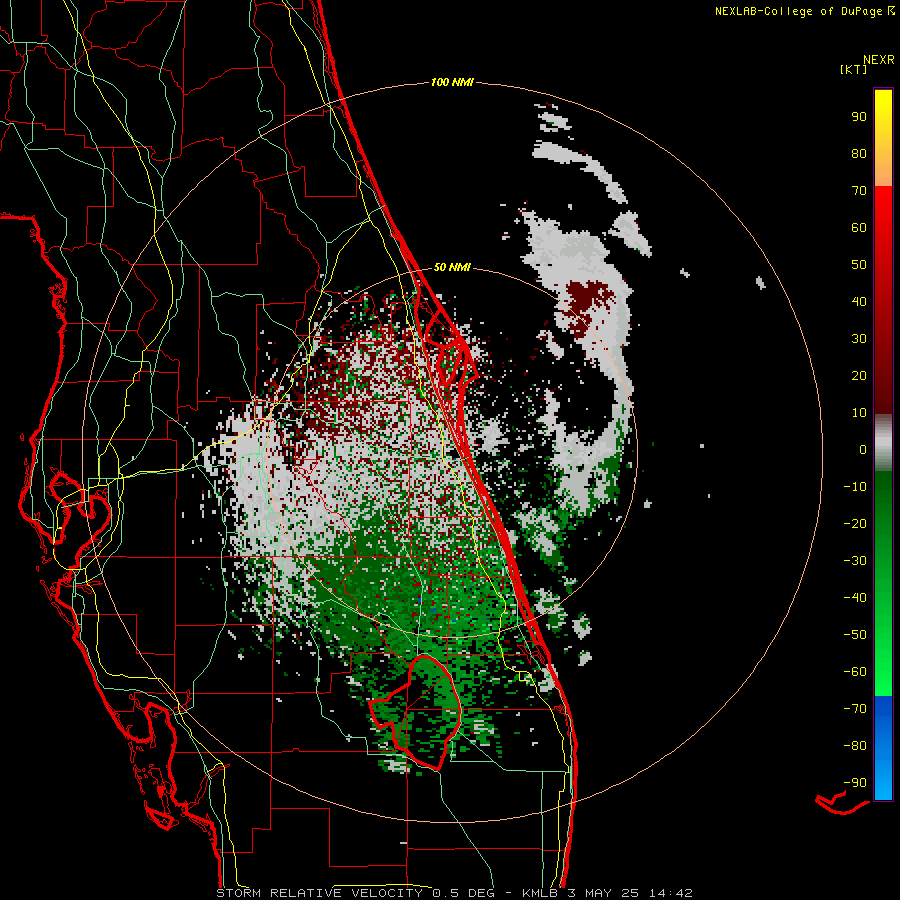This screenshot has height=900, width=900.
Task: Click the -70 knot scale label
Action: [855, 709]
